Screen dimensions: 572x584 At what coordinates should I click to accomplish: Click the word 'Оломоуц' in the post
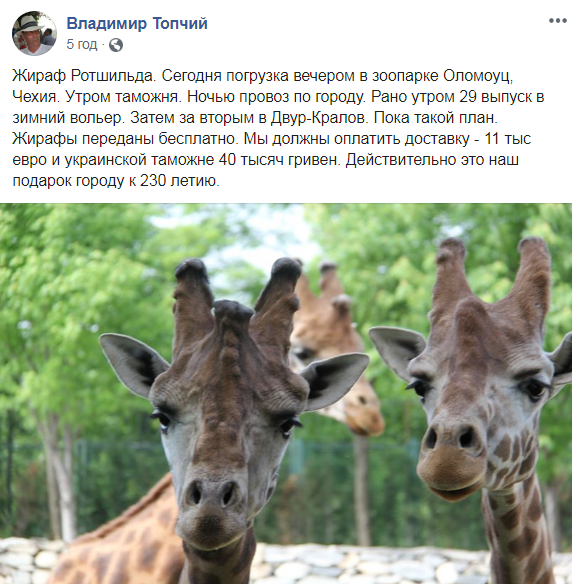[478, 76]
